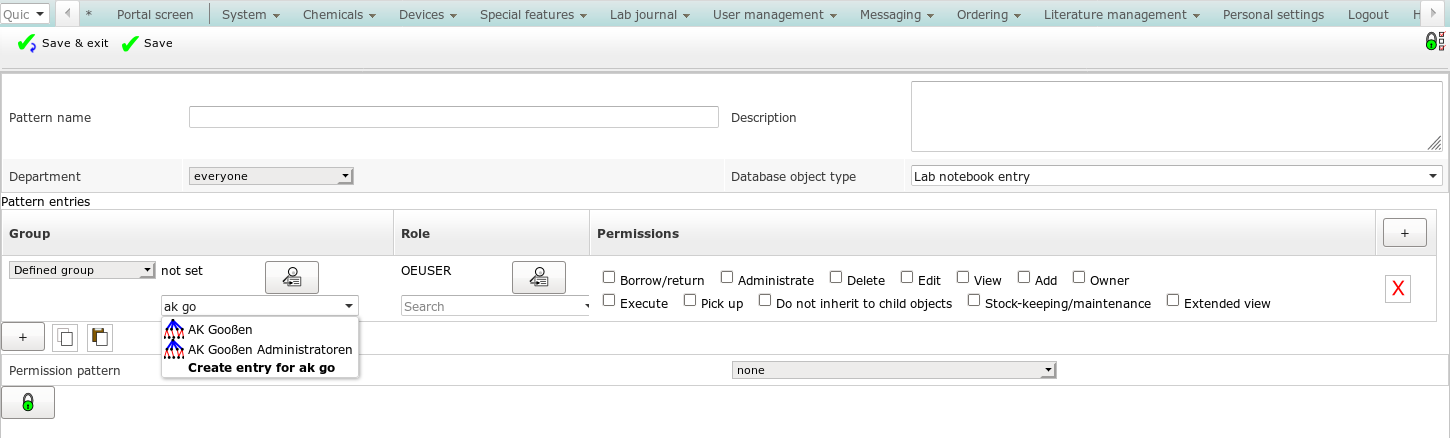This screenshot has width=1450, height=438.
Task: Delete the pattern entry with red X
Action: (1398, 289)
